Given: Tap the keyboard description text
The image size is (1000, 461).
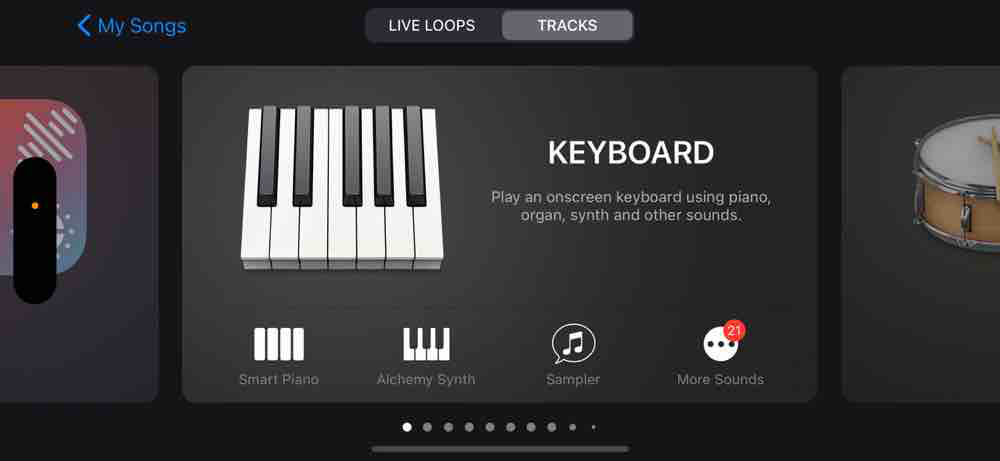Looking at the screenshot, I should pos(631,207).
